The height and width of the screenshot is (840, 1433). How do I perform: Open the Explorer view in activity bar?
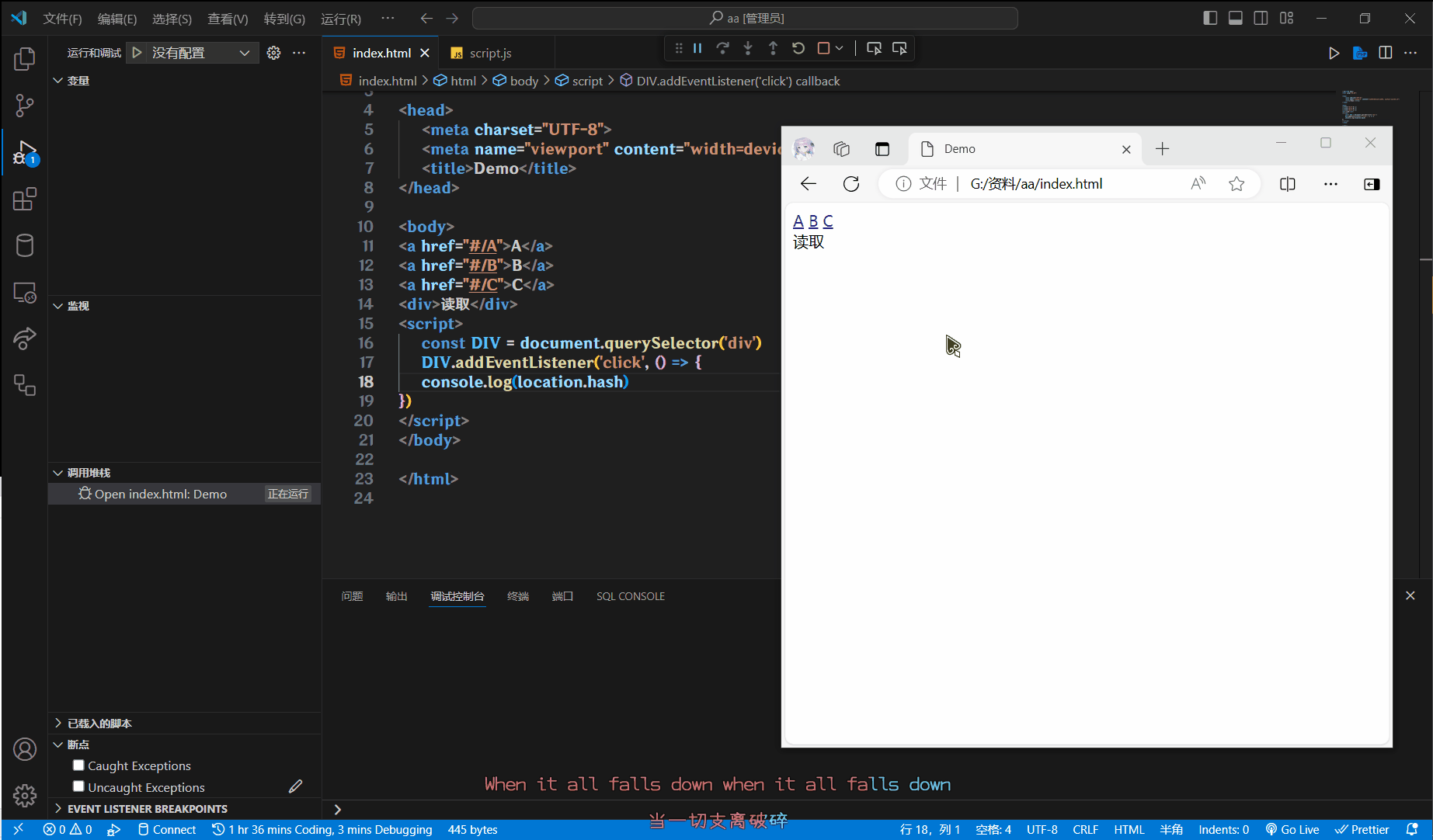click(x=25, y=59)
